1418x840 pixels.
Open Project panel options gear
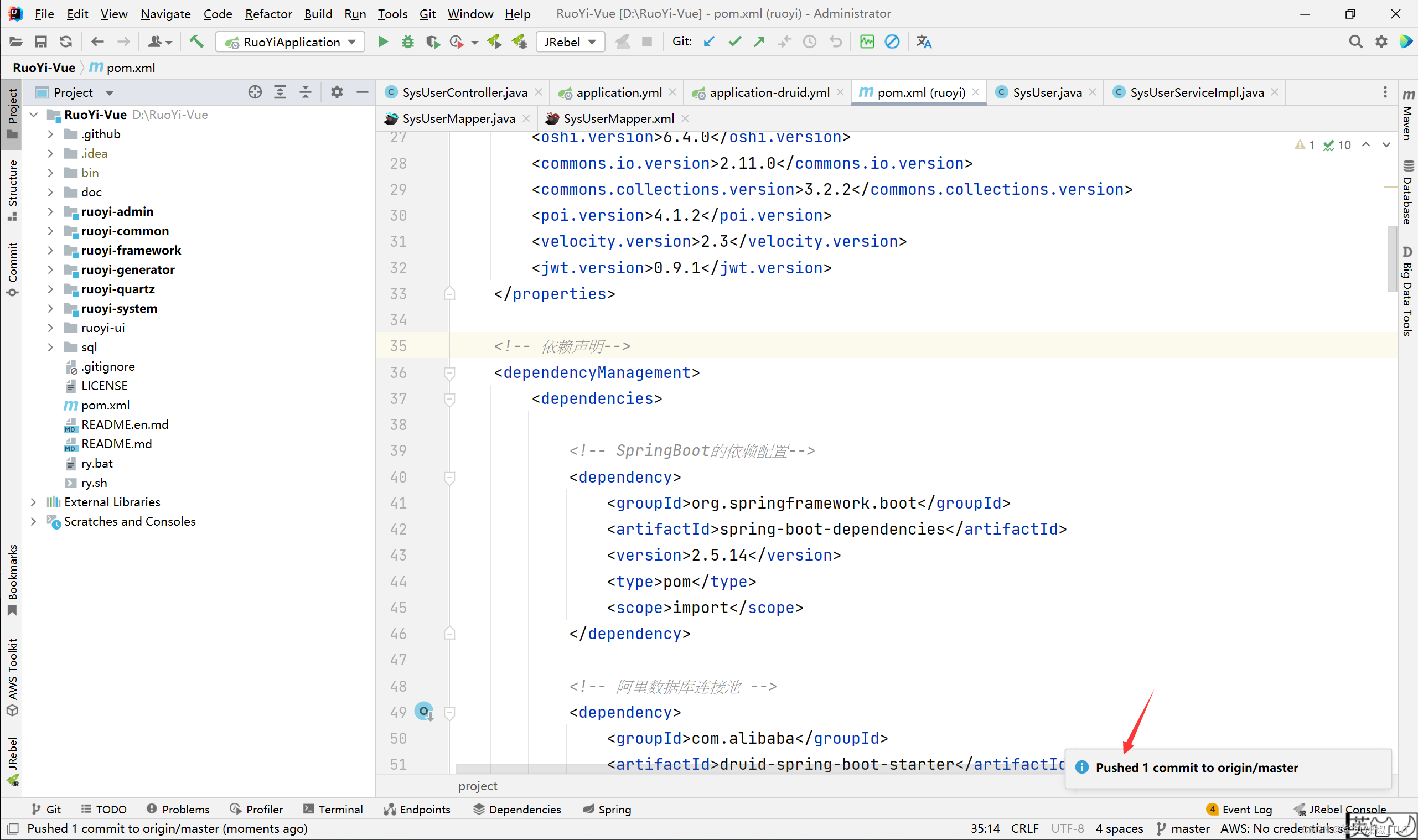[337, 92]
